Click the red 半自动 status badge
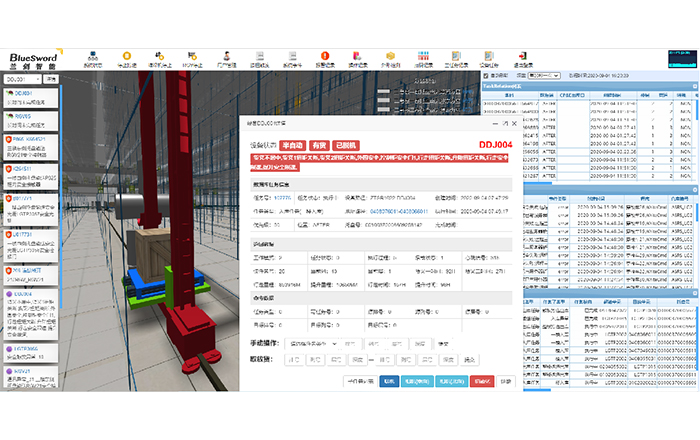 pos(287,145)
